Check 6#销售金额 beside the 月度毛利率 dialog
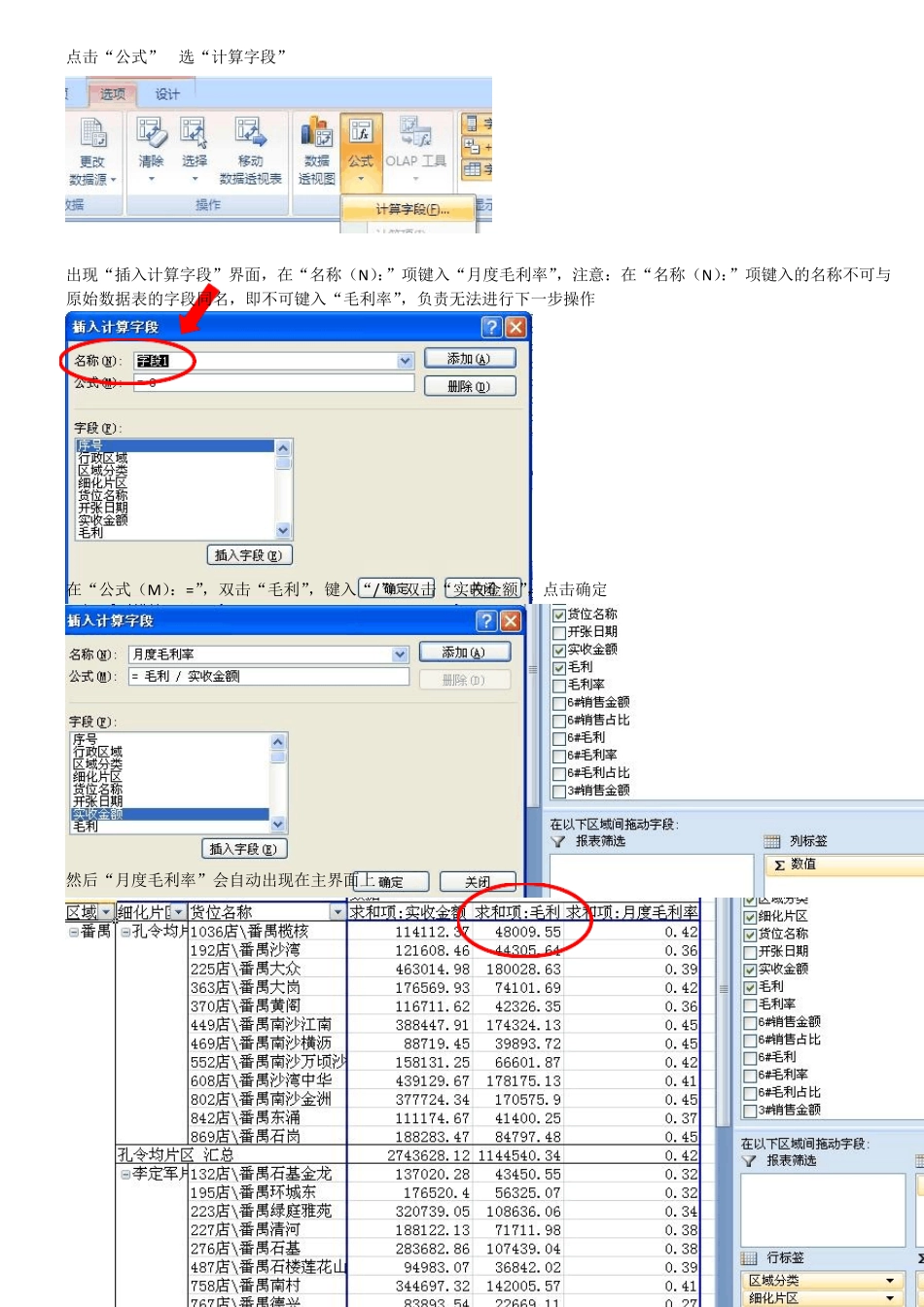Viewport: 924px width, 1307px height. tap(559, 702)
